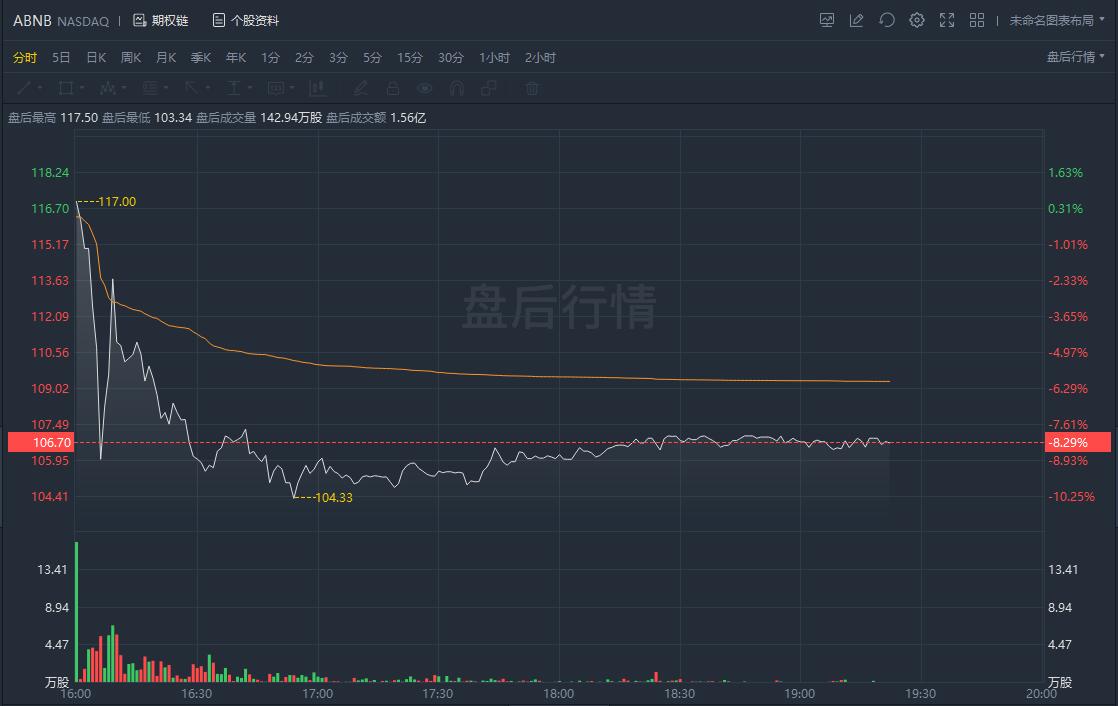Select the 2小时 interval

pos(540,58)
